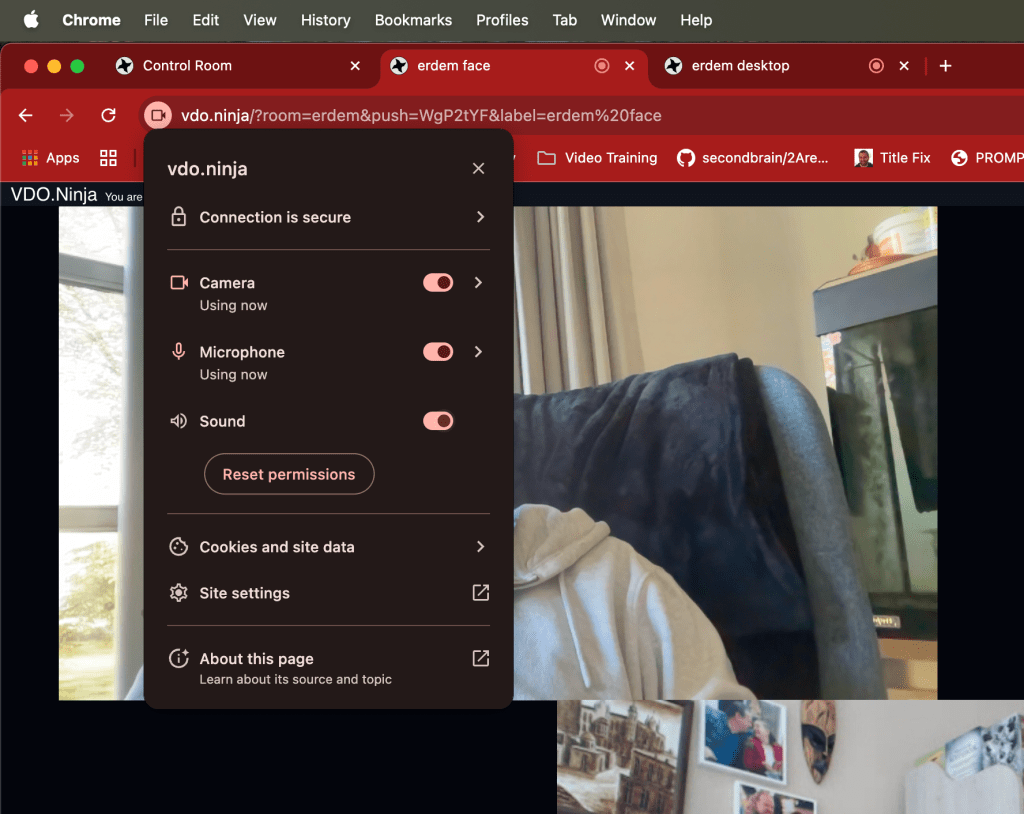Click the Site settings label
1024x814 pixels.
point(244,593)
